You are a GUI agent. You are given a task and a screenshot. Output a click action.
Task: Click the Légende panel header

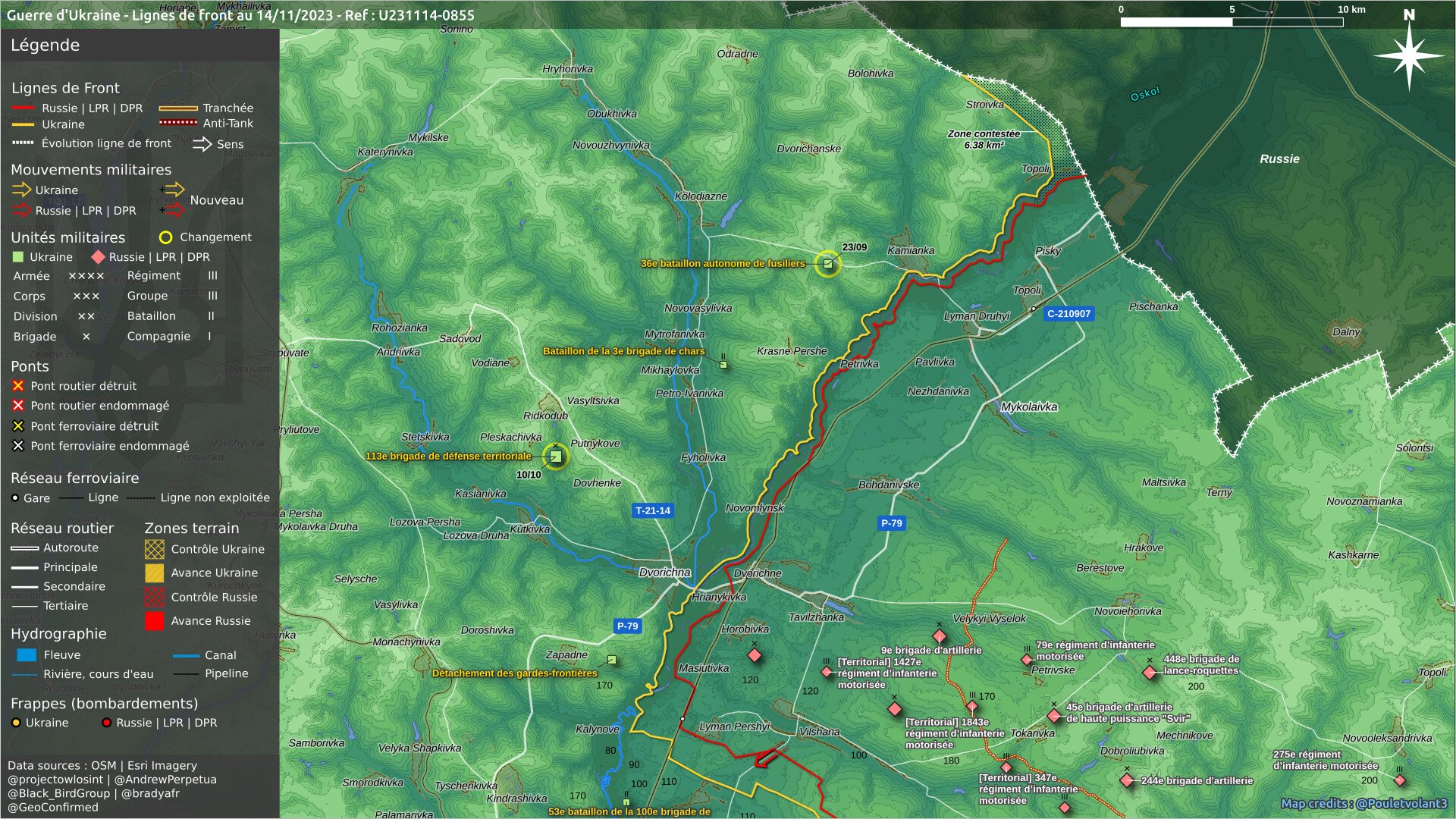point(45,45)
